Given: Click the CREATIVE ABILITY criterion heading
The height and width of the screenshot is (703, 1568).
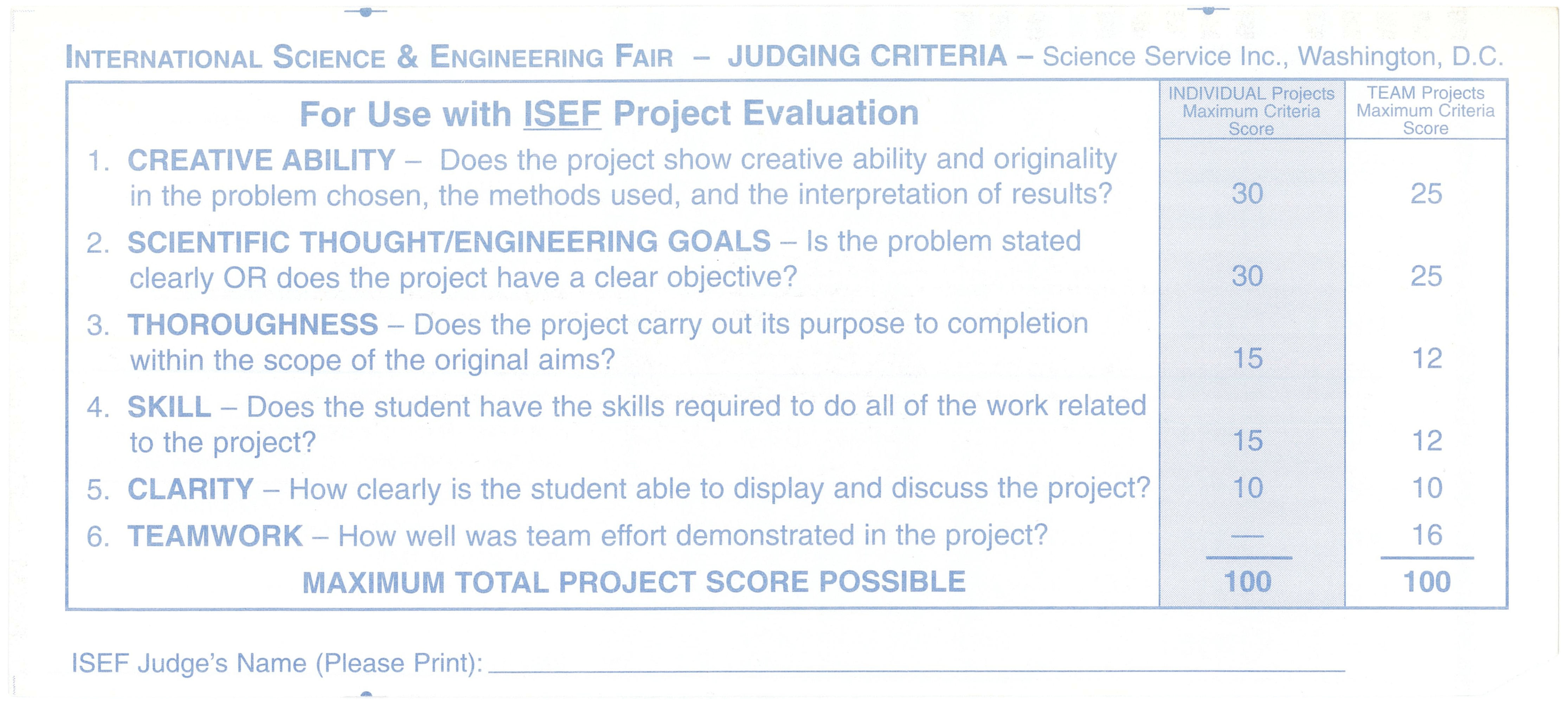Looking at the screenshot, I should 261,161.
